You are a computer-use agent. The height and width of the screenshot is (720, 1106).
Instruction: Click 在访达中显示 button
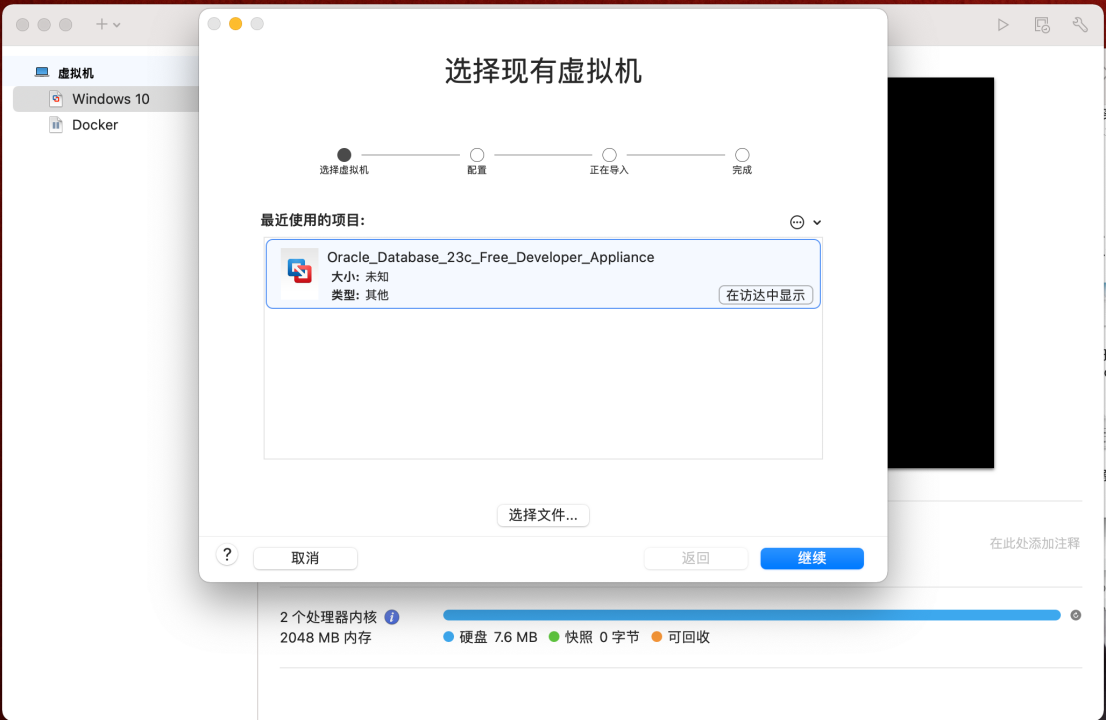[x=765, y=295]
